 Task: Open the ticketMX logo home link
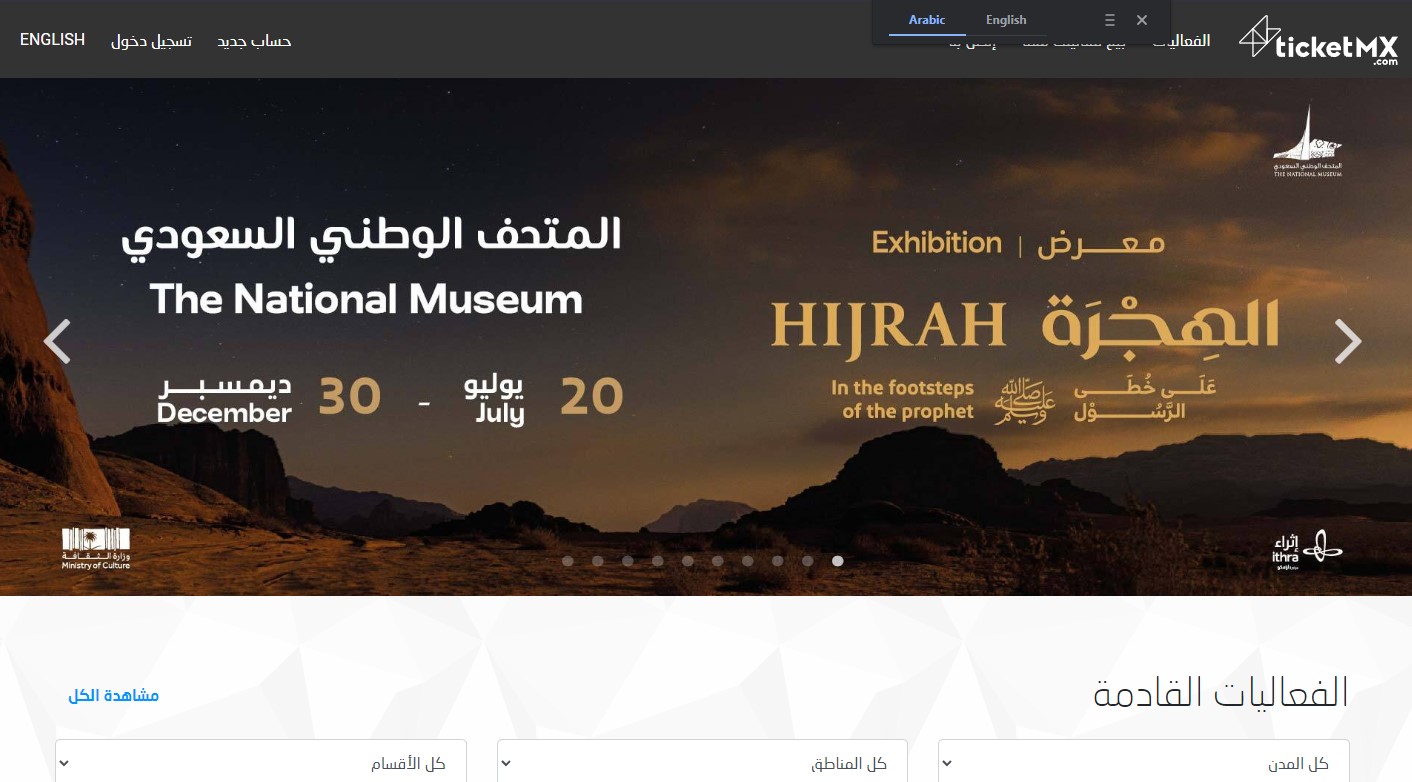pyautogui.click(x=1318, y=41)
